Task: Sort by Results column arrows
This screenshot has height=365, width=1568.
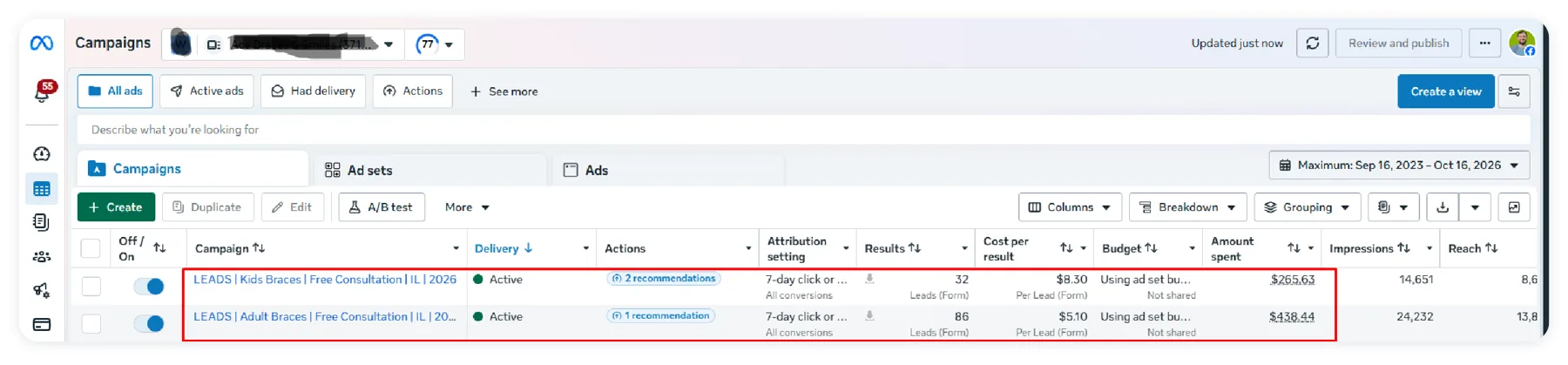Action: click(x=914, y=248)
